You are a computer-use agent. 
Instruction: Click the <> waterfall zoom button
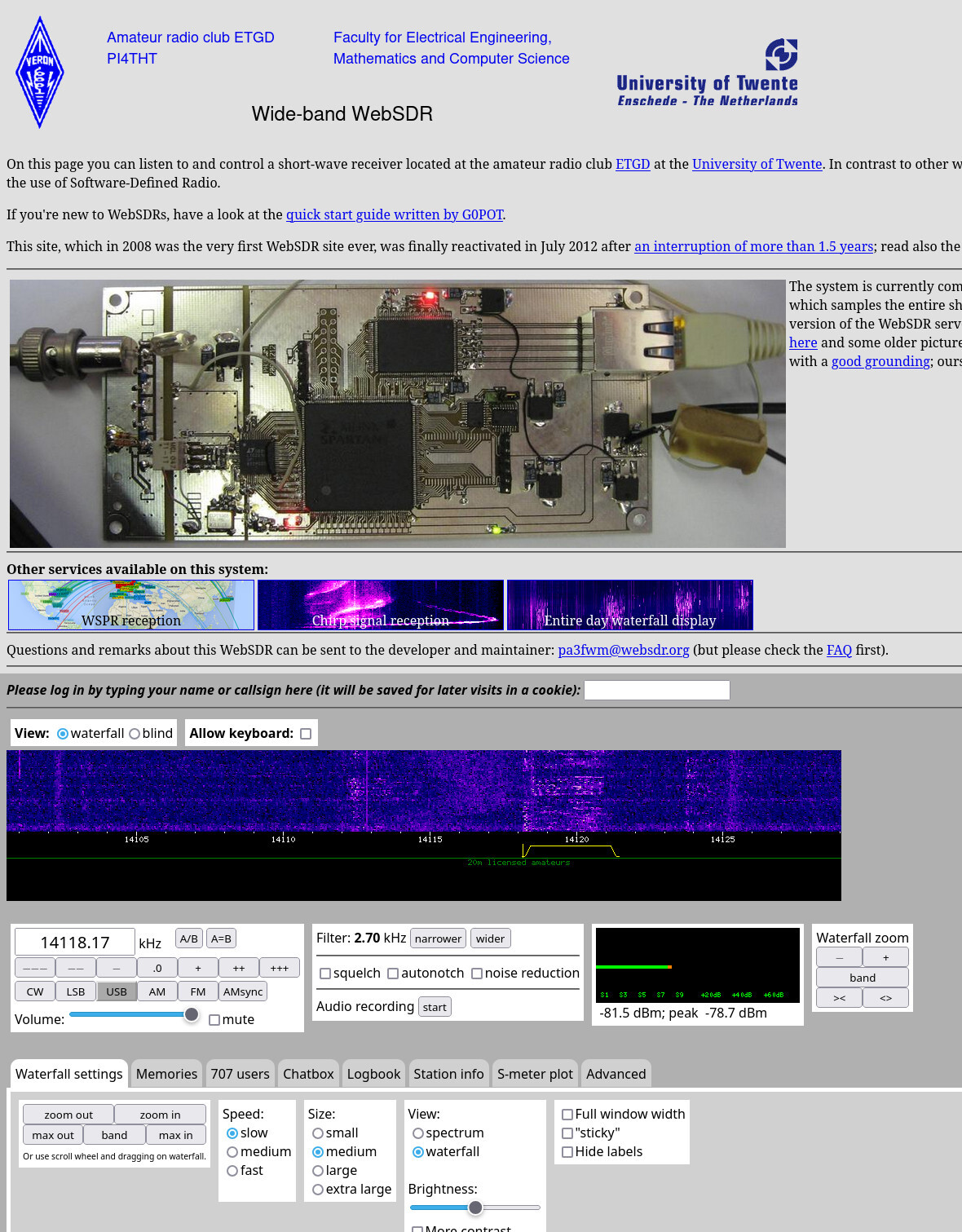point(885,997)
